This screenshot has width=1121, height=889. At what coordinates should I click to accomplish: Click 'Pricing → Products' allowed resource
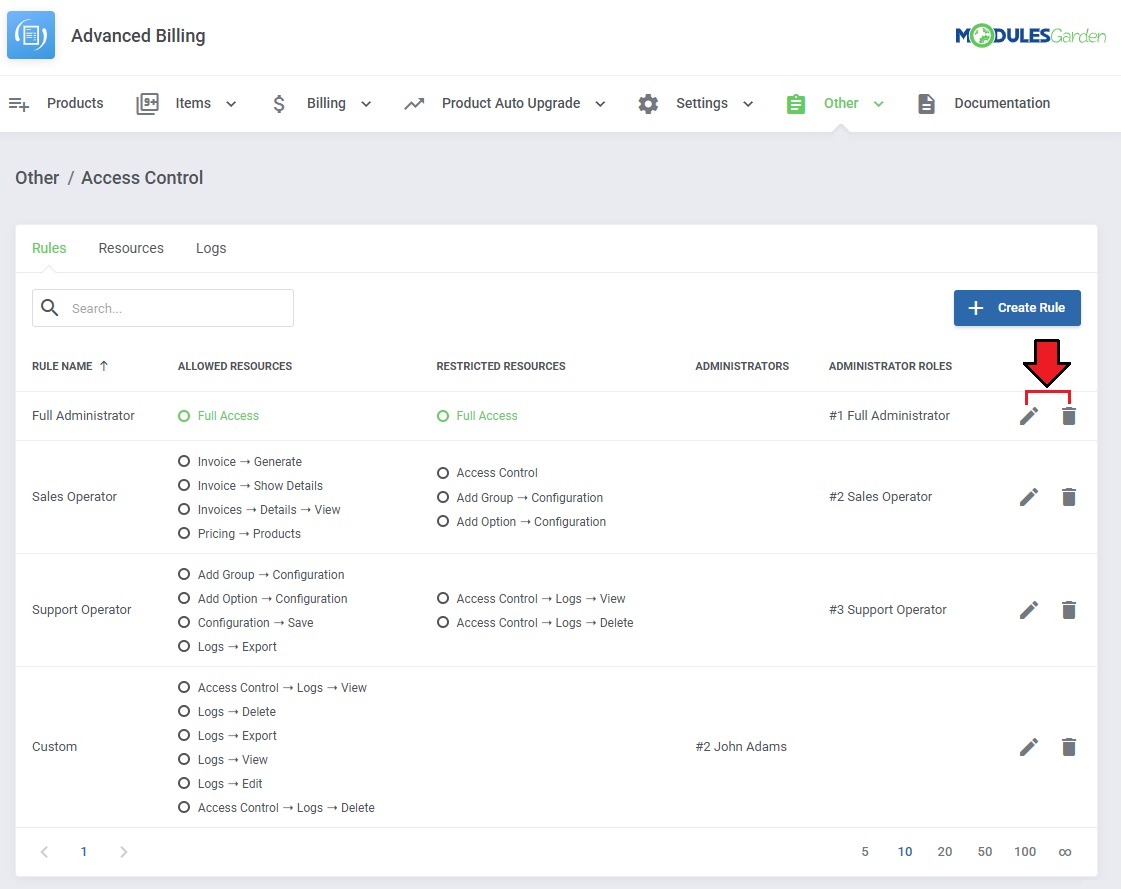point(249,534)
